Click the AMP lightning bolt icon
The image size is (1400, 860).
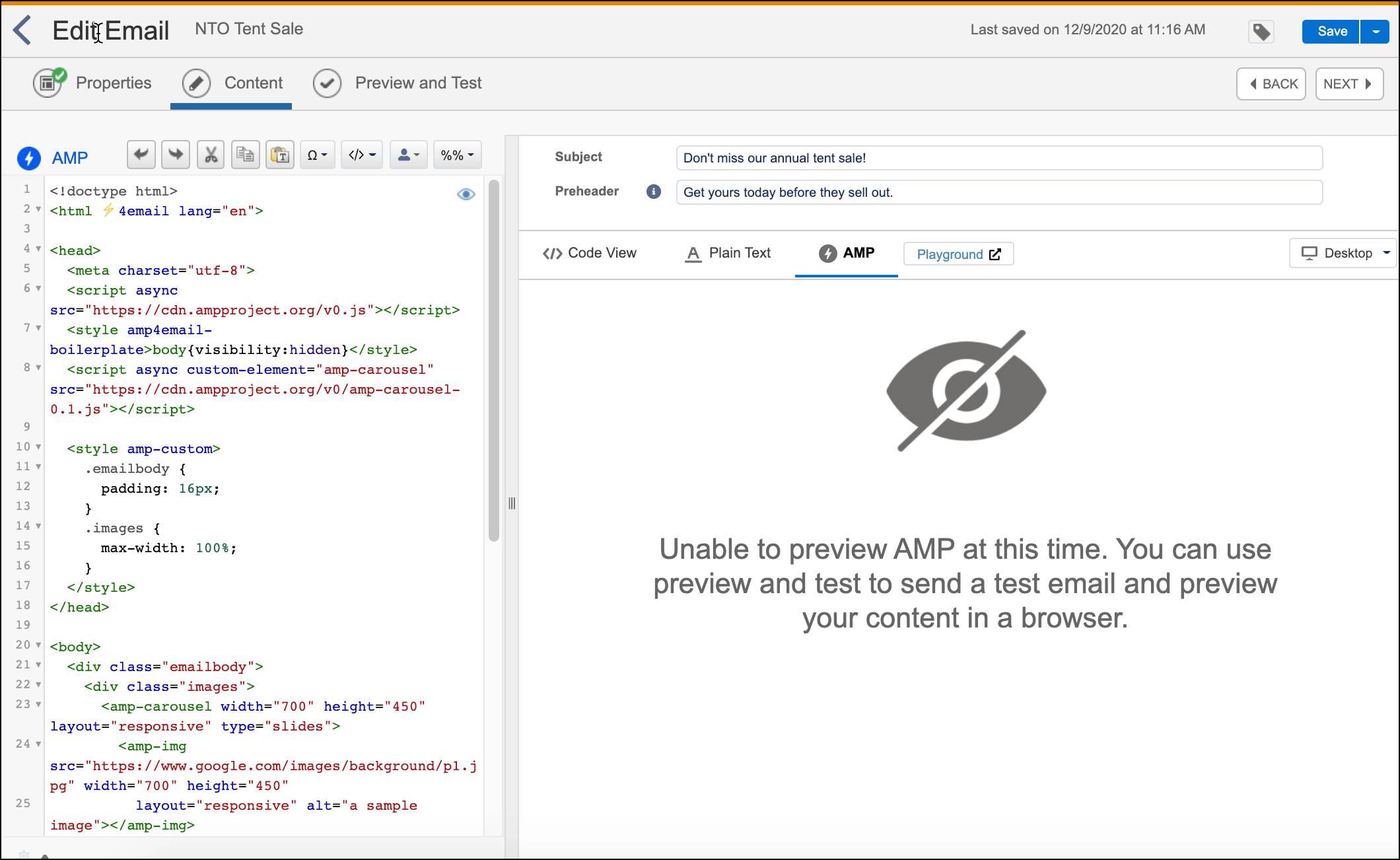(29, 157)
